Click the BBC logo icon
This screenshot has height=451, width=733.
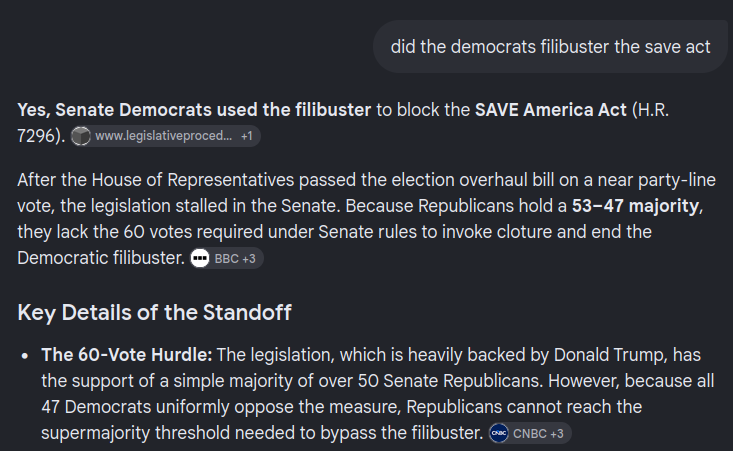click(200, 258)
